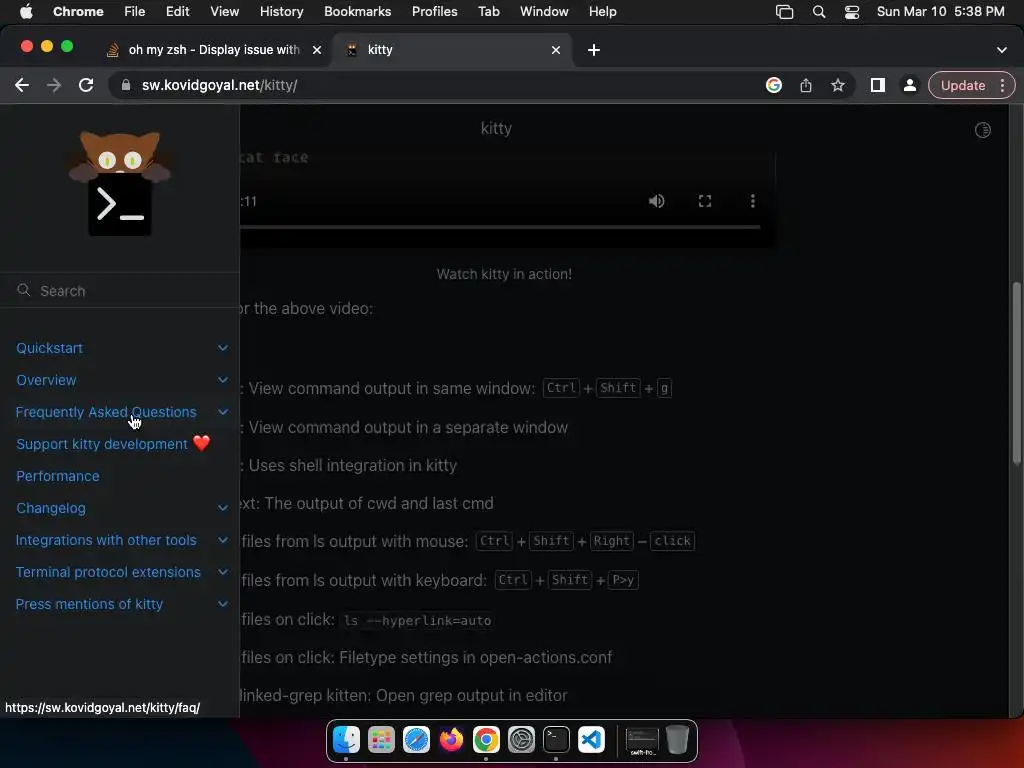
Task: Open Visual Studio Code from the Dock
Action: click(592, 740)
